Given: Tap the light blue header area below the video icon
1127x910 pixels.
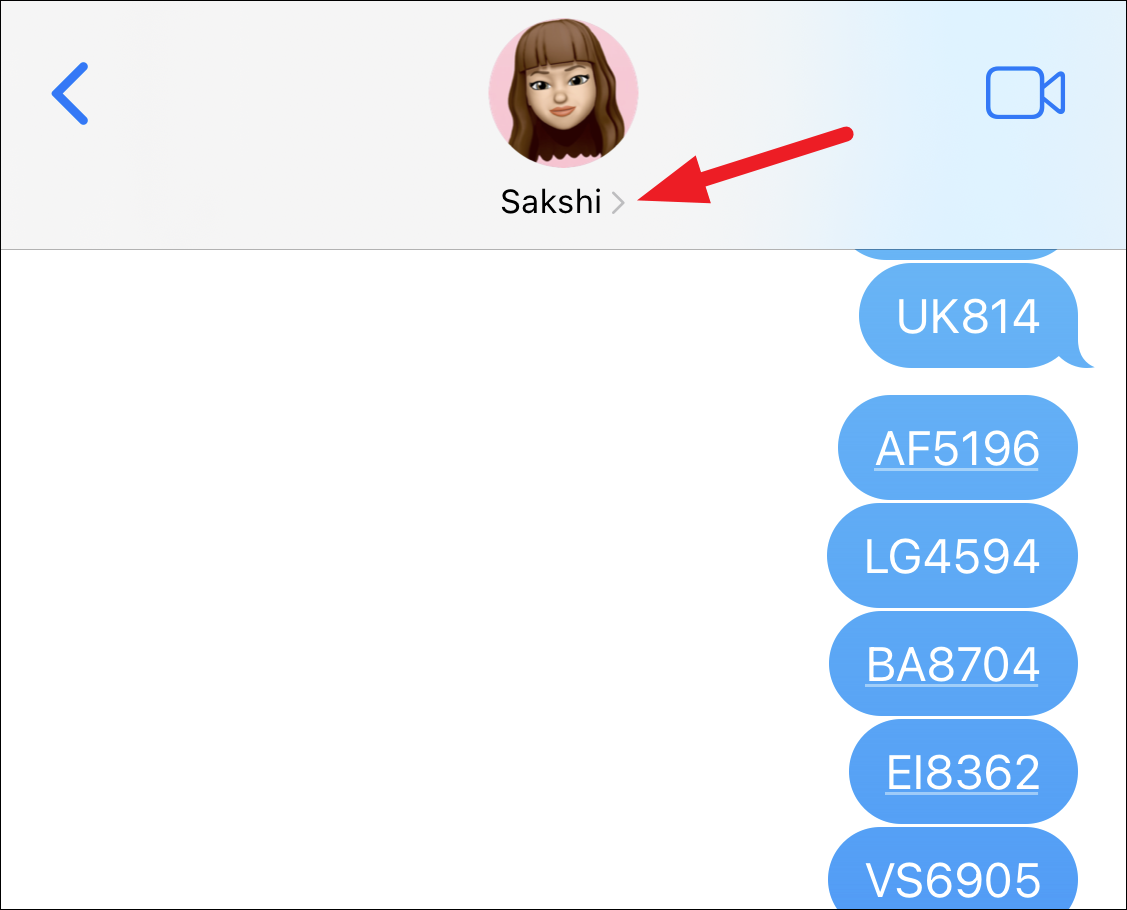Looking at the screenshot, I should click(x=1025, y=180).
